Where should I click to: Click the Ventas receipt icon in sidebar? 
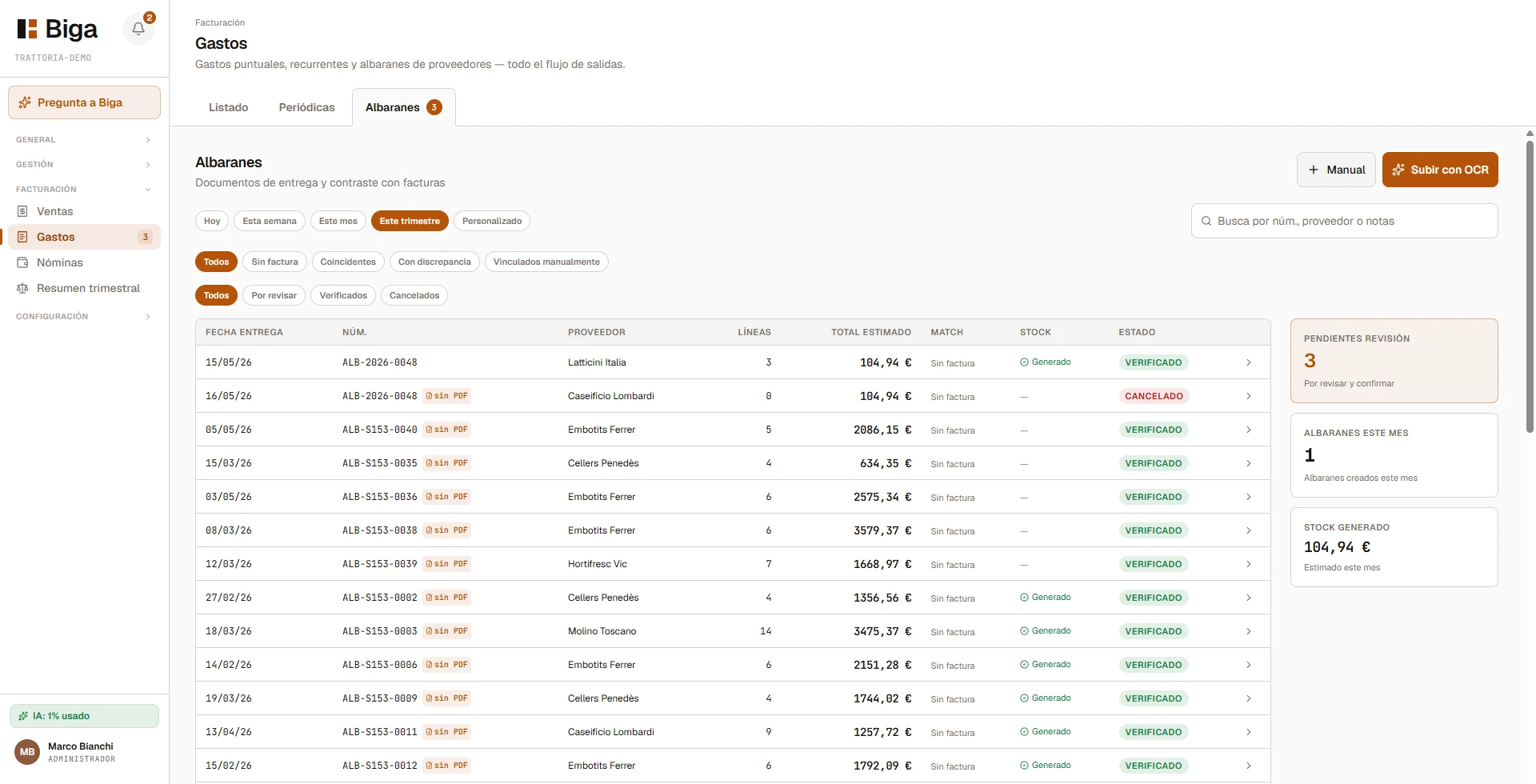coord(22,211)
